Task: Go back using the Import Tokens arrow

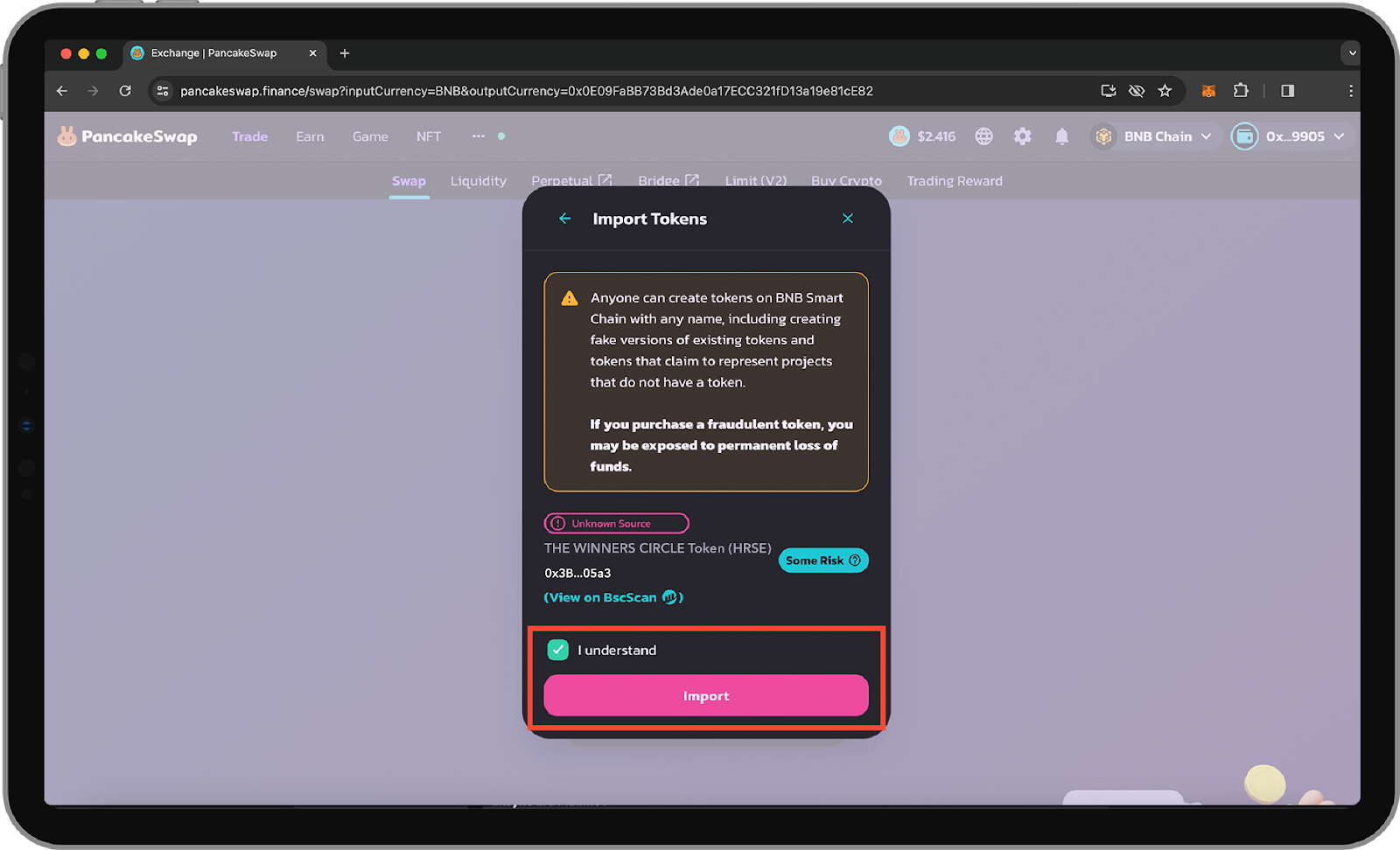Action: point(565,219)
